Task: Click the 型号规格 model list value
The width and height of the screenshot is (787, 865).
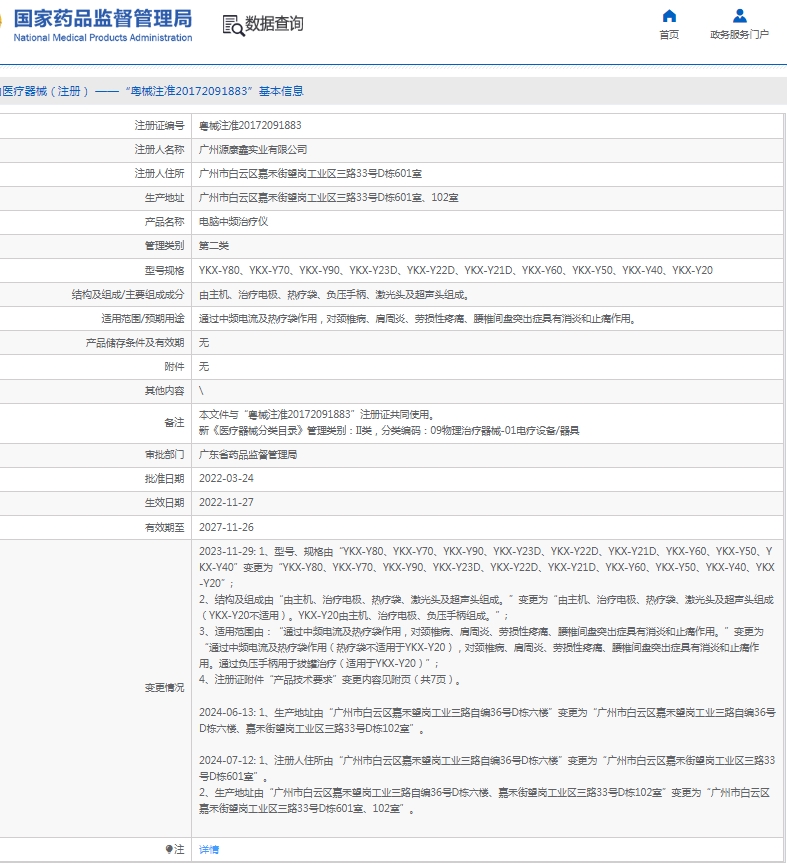Action: click(x=455, y=270)
